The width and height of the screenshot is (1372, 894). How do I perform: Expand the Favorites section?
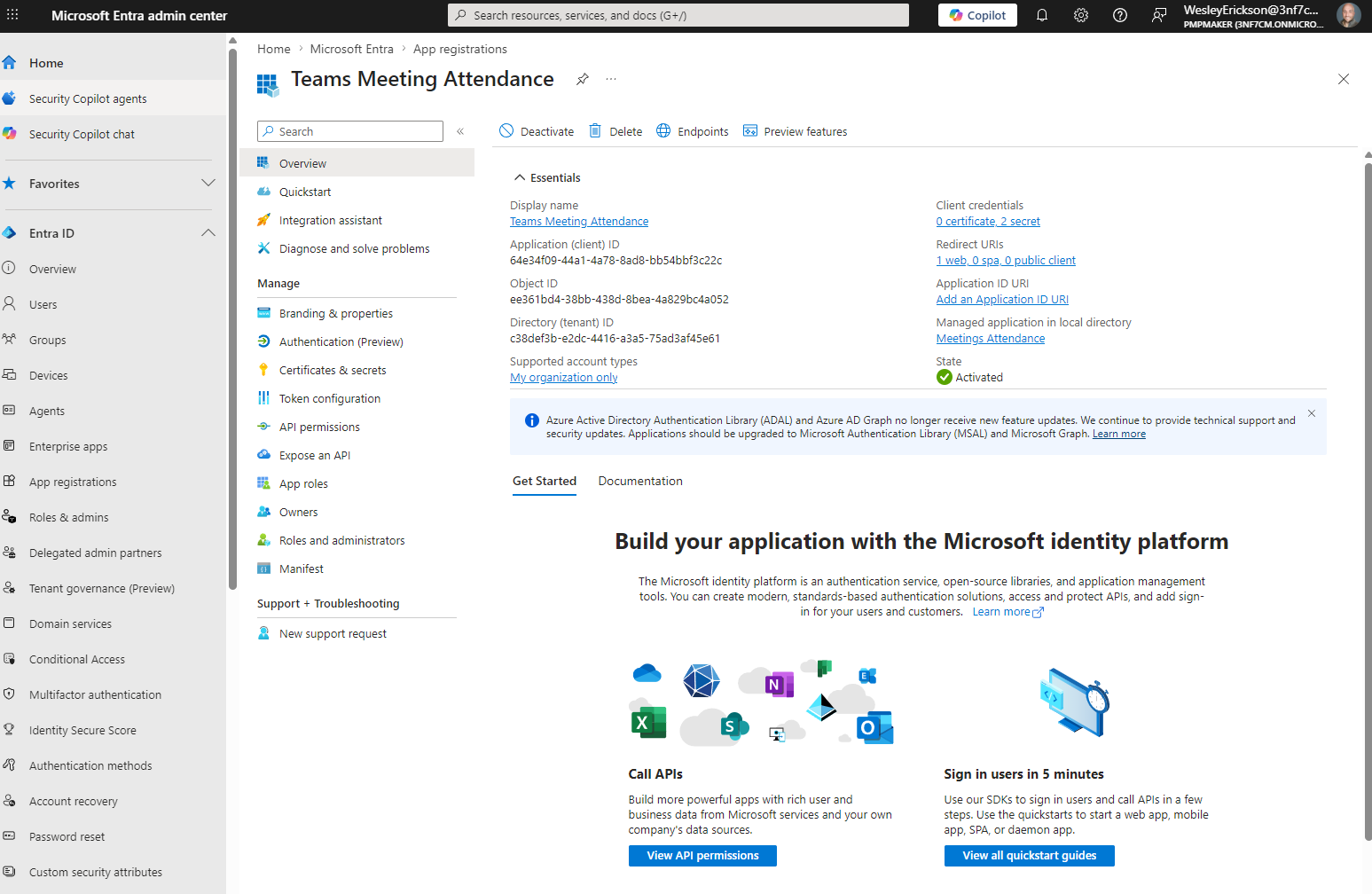208,184
